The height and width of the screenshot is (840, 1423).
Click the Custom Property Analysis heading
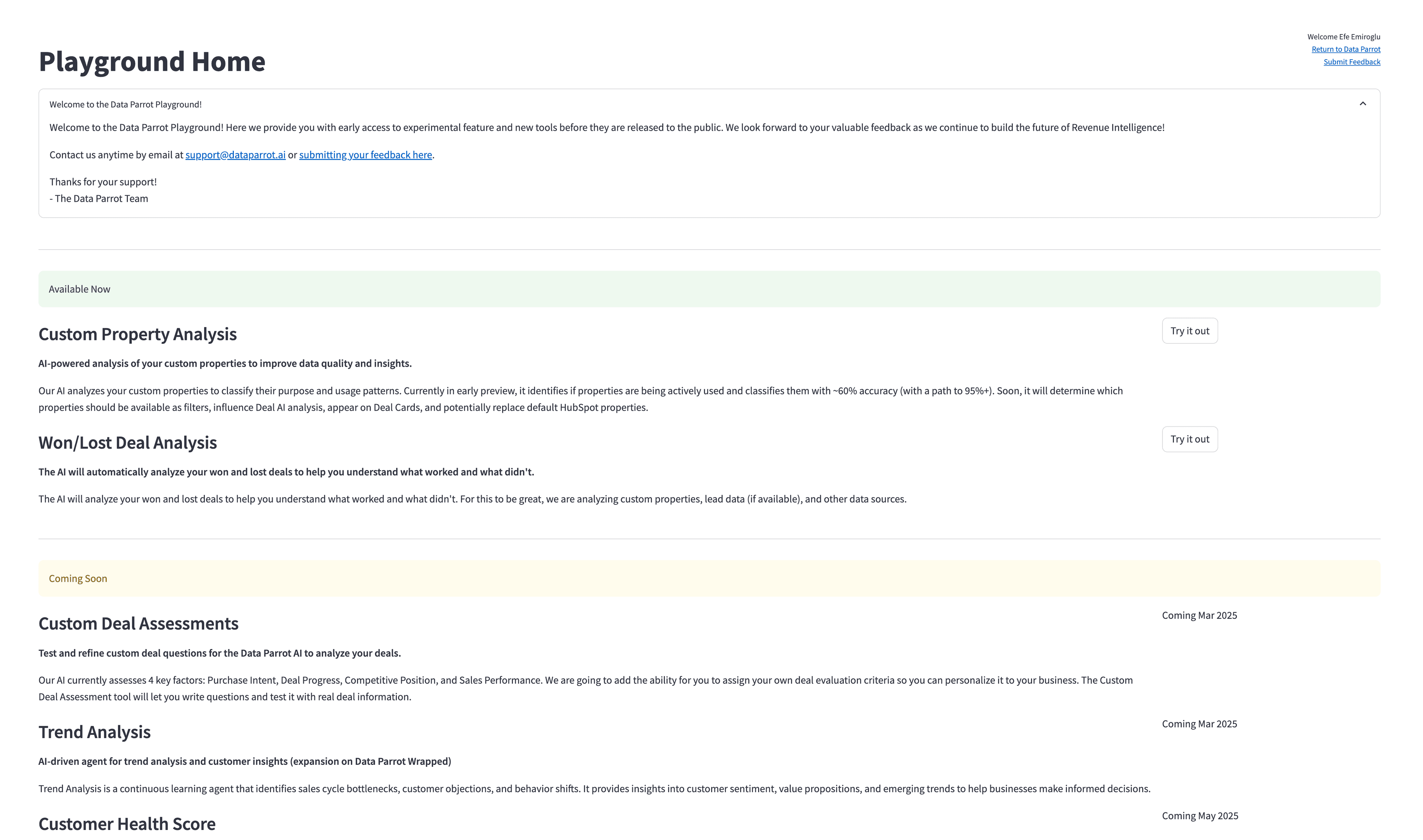pyautogui.click(x=137, y=334)
